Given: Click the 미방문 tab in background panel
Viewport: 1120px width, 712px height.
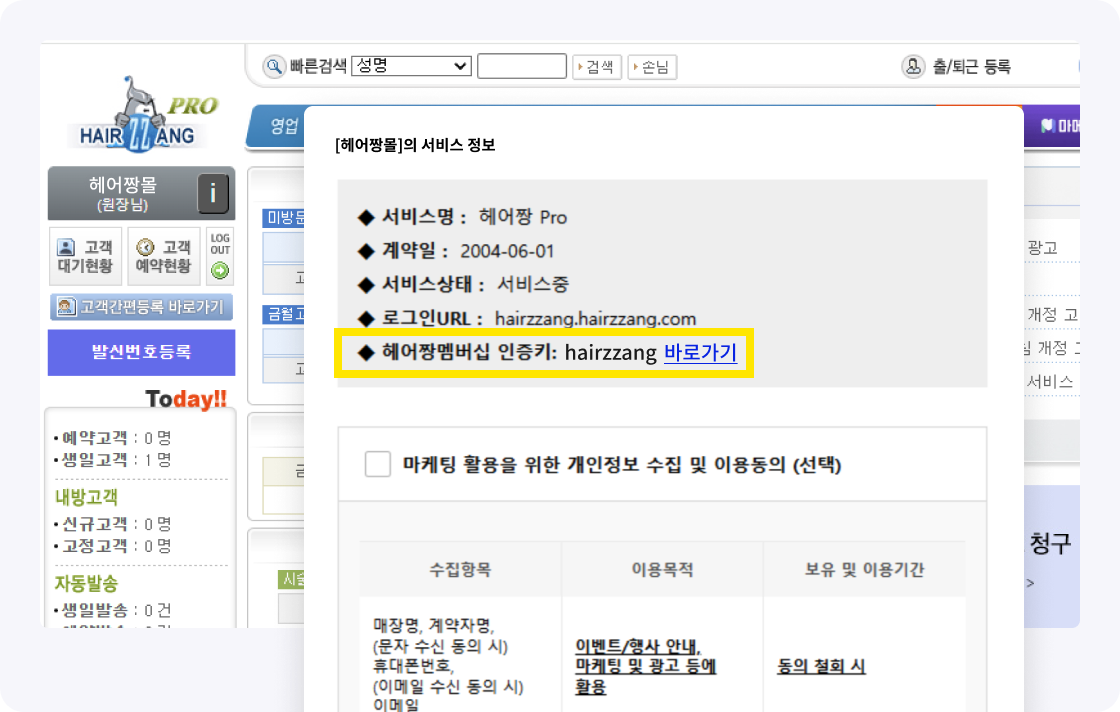Looking at the screenshot, I should 284,218.
